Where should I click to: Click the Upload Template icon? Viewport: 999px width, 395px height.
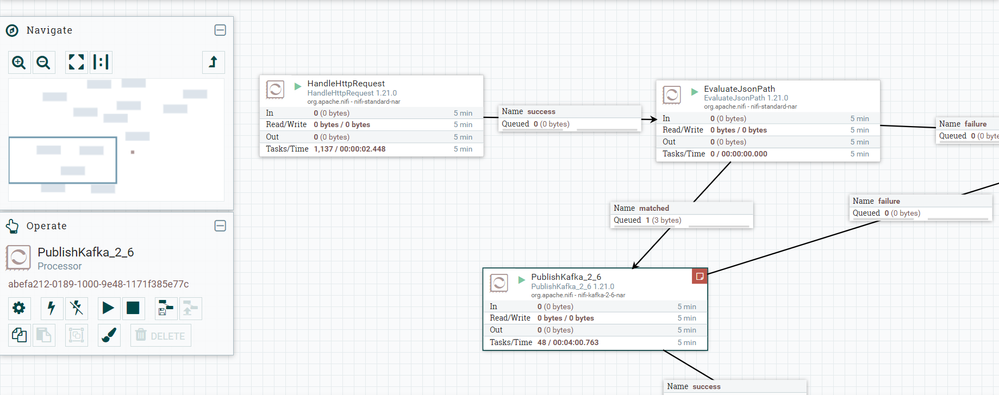pos(190,308)
